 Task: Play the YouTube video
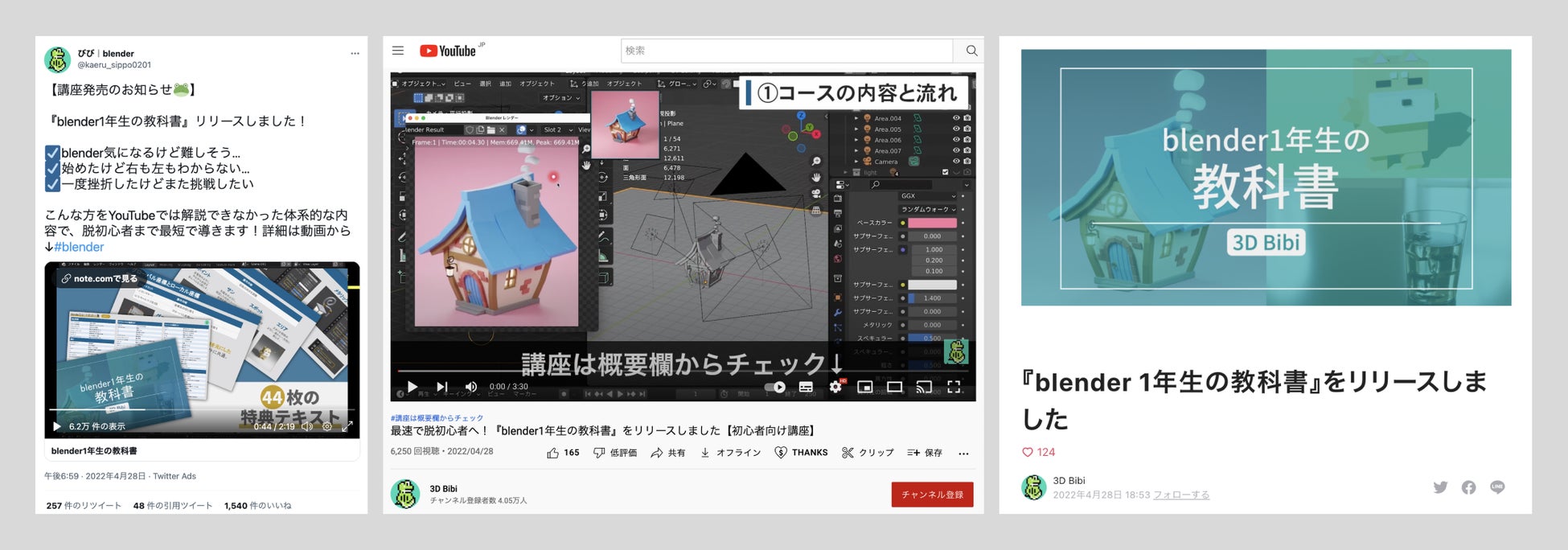pos(412,387)
